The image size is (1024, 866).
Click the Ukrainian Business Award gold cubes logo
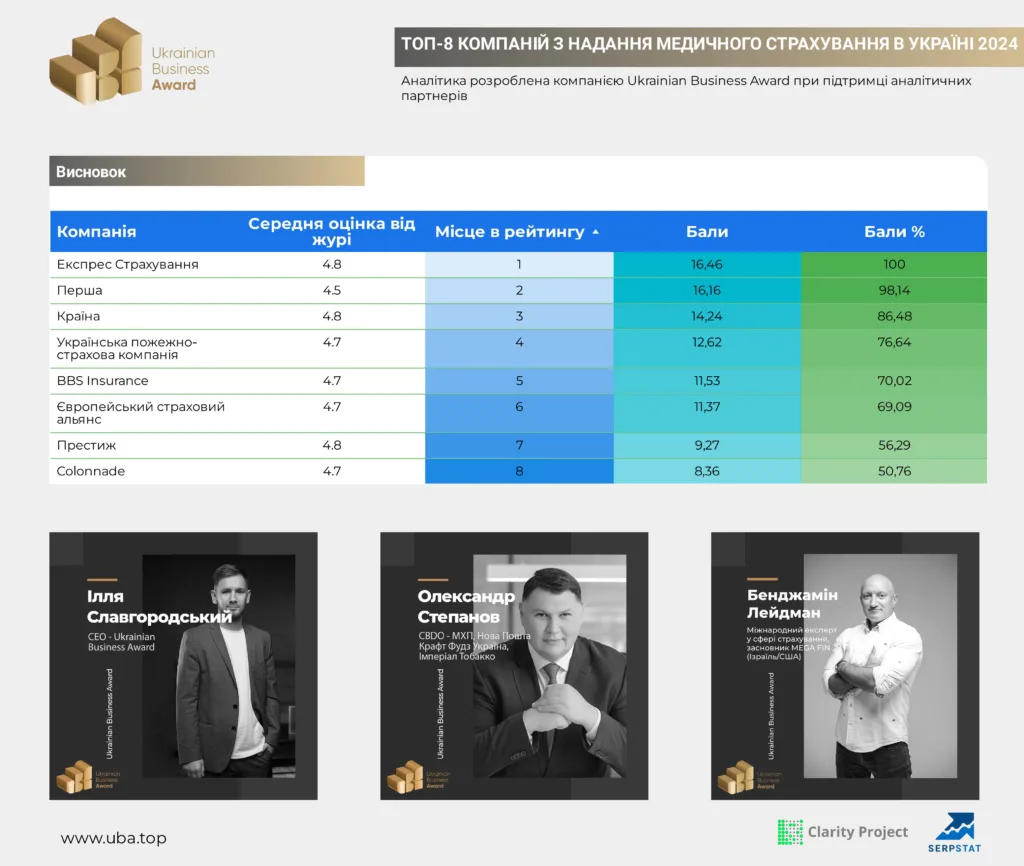[x=96, y=61]
